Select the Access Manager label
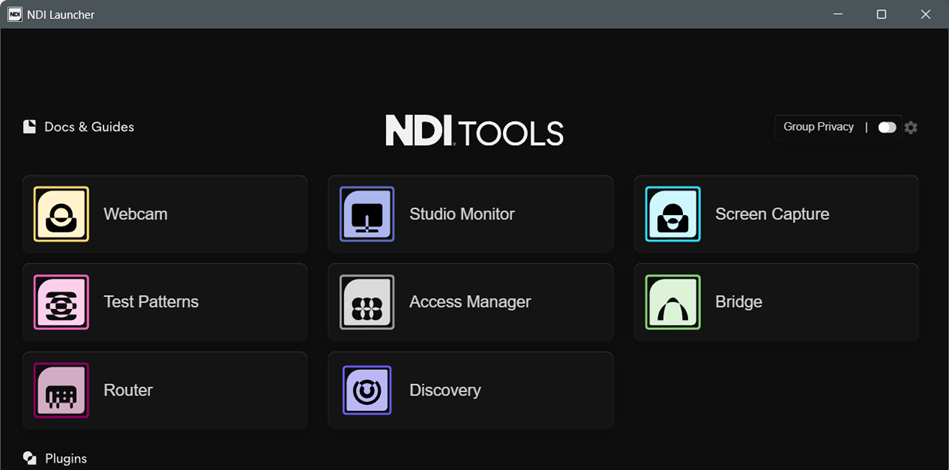This screenshot has width=949, height=470. 470,302
